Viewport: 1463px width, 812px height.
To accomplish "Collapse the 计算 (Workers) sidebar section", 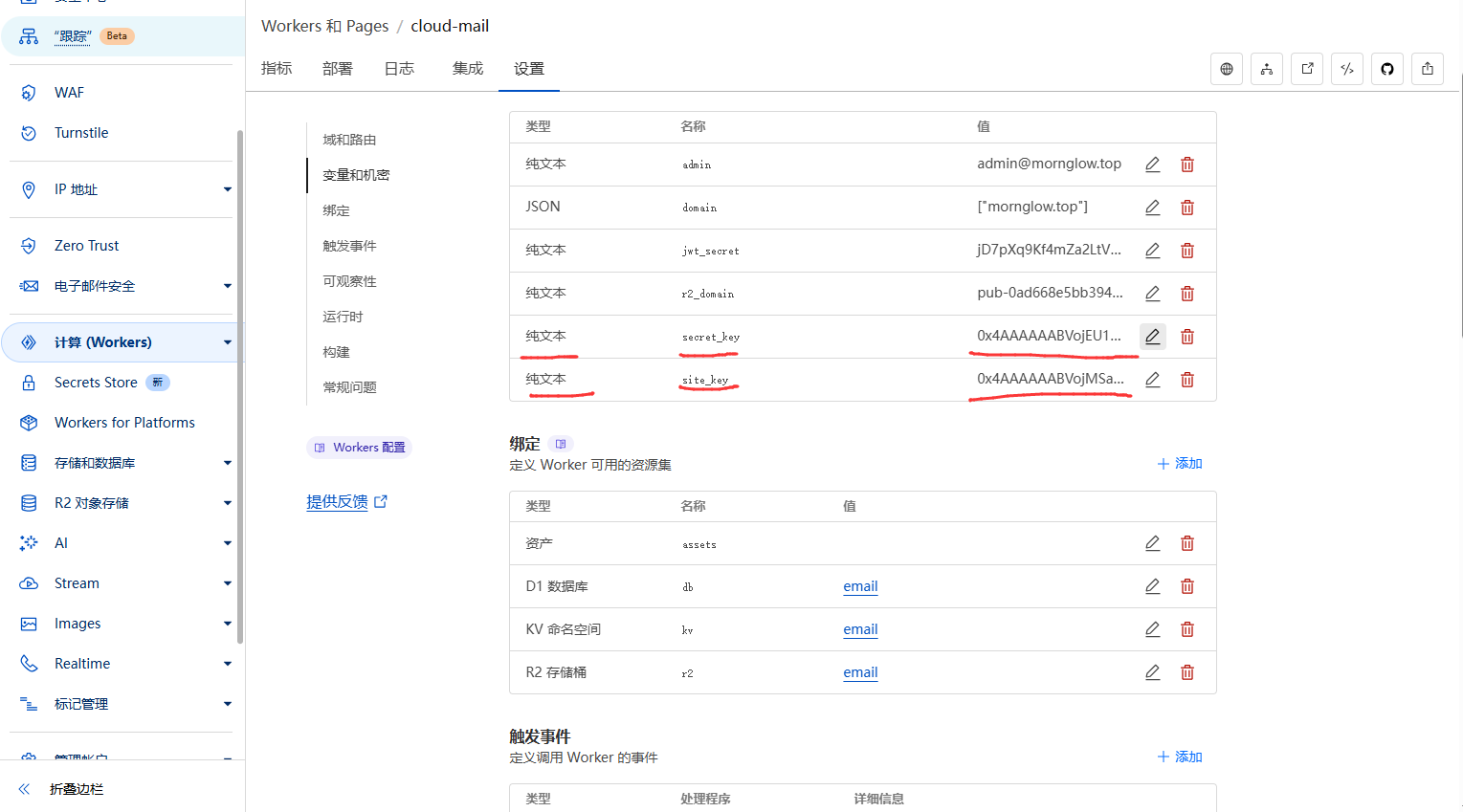I will [x=227, y=342].
